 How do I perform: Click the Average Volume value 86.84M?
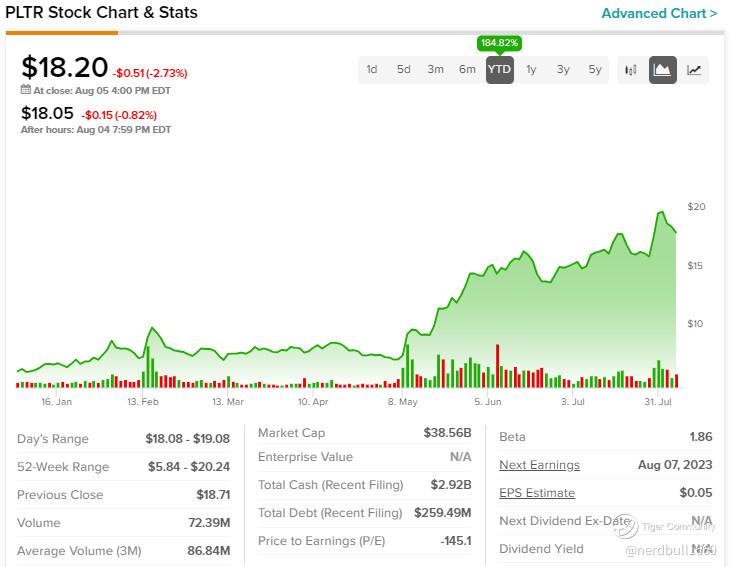[209, 551]
